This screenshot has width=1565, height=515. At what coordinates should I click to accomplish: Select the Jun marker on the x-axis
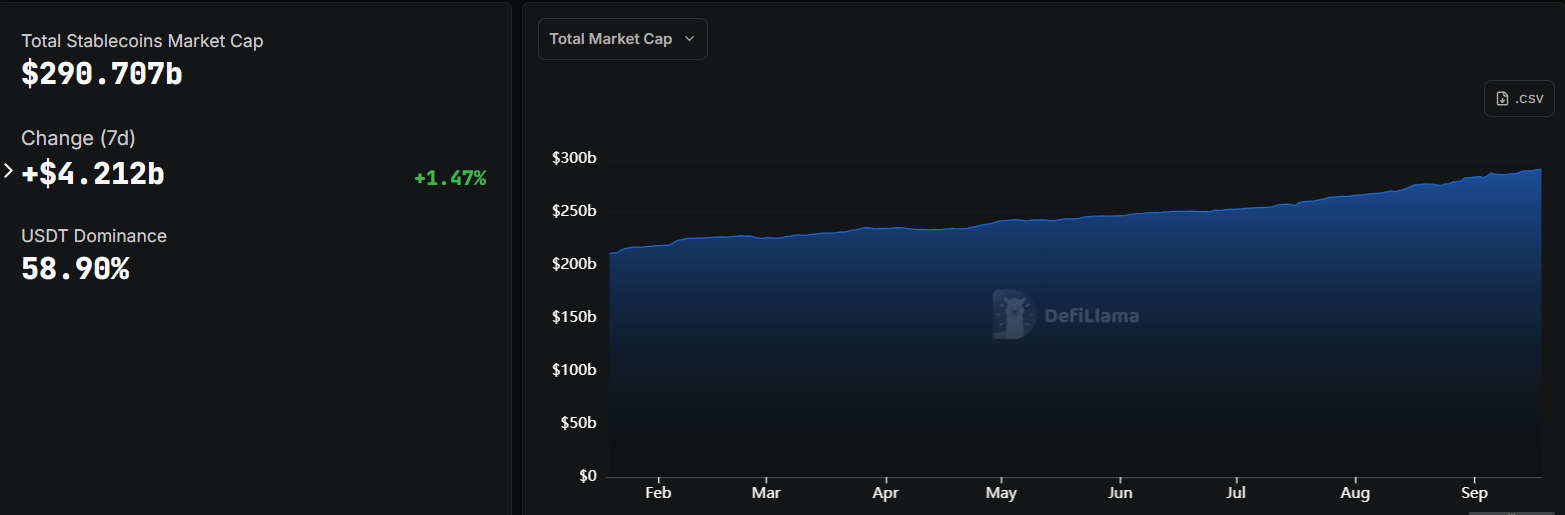(1120, 493)
